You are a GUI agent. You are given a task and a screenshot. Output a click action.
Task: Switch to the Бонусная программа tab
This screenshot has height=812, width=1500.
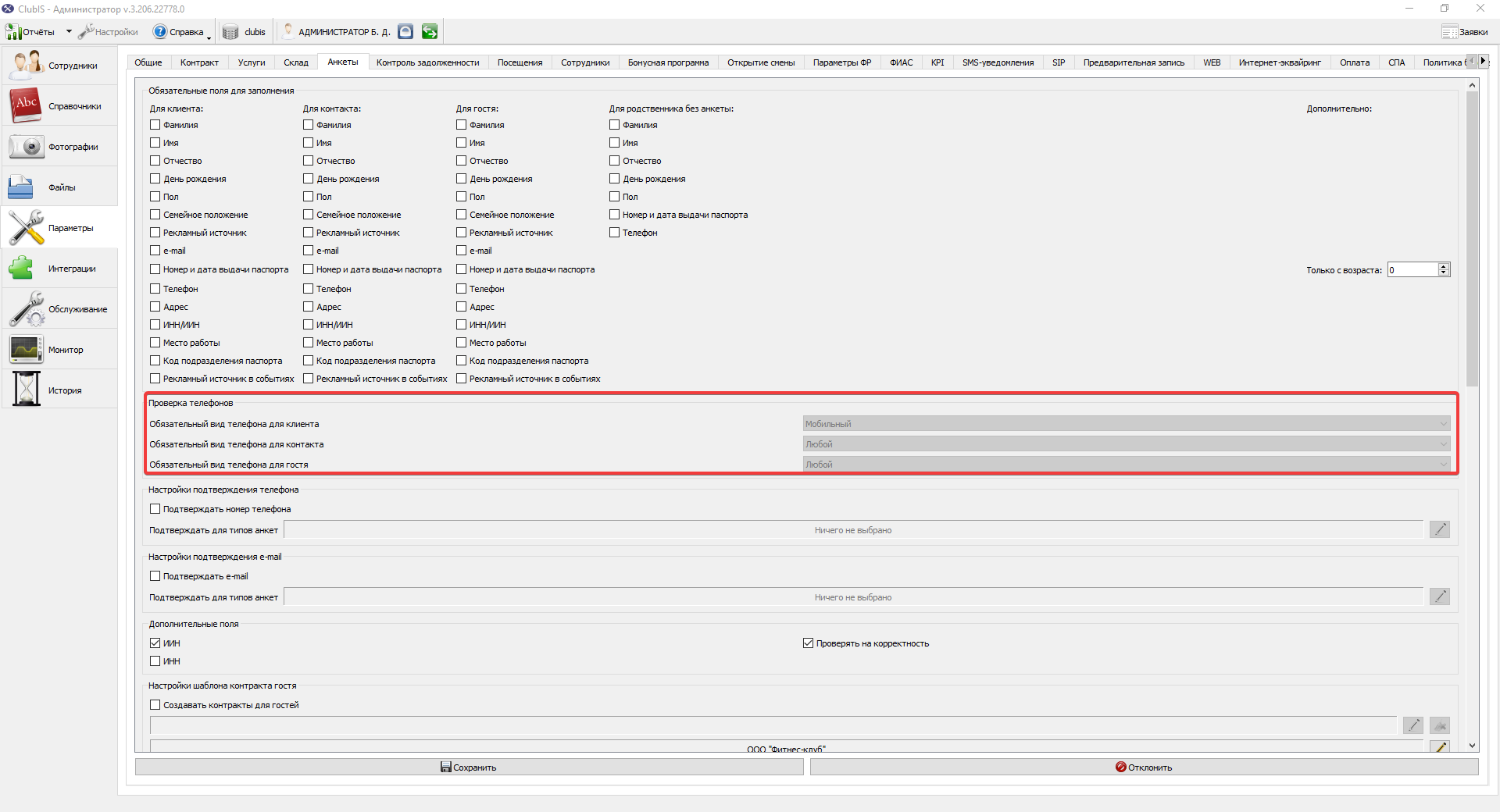click(668, 62)
